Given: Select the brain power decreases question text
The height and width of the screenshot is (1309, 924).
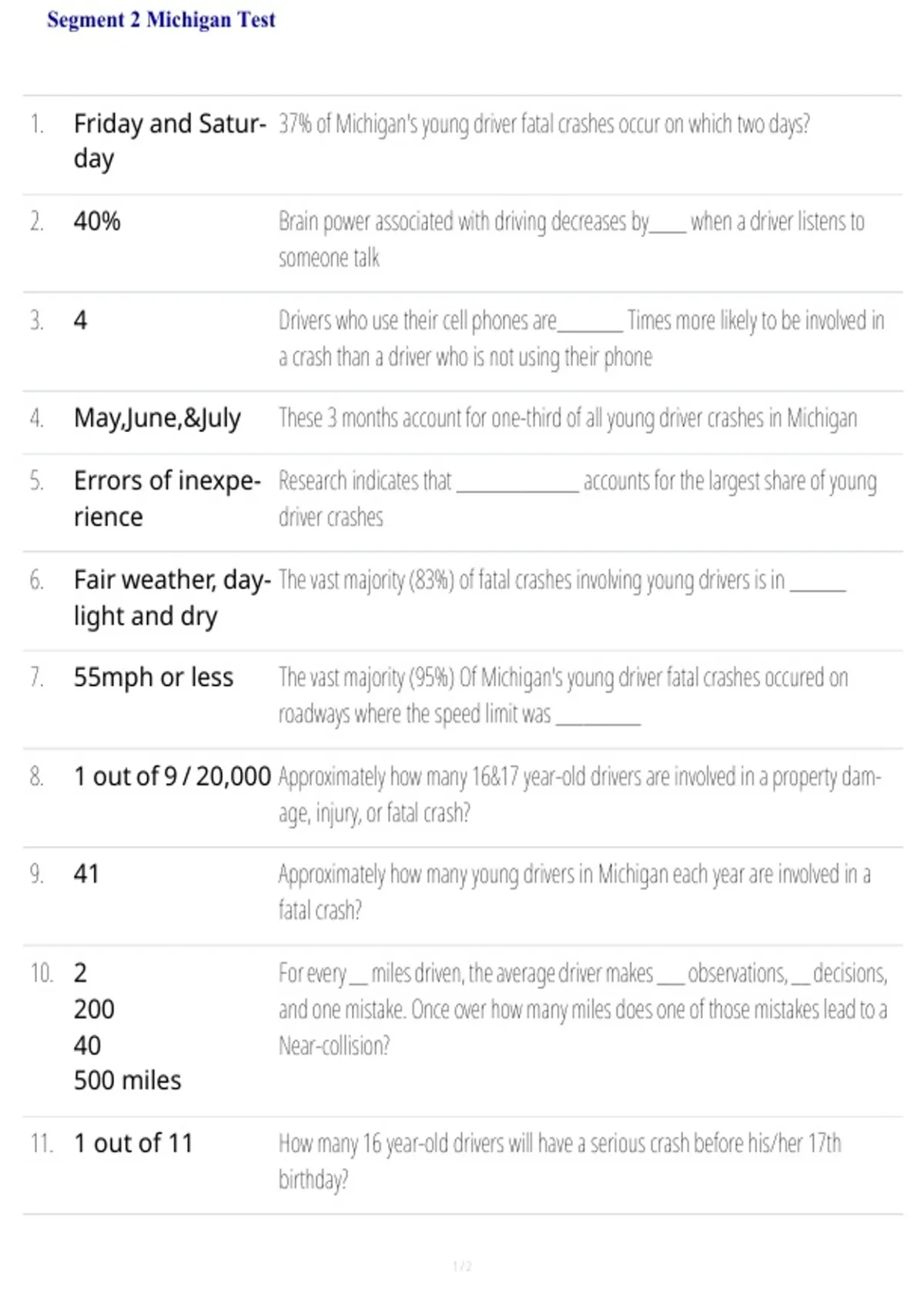Looking at the screenshot, I should [x=571, y=239].
